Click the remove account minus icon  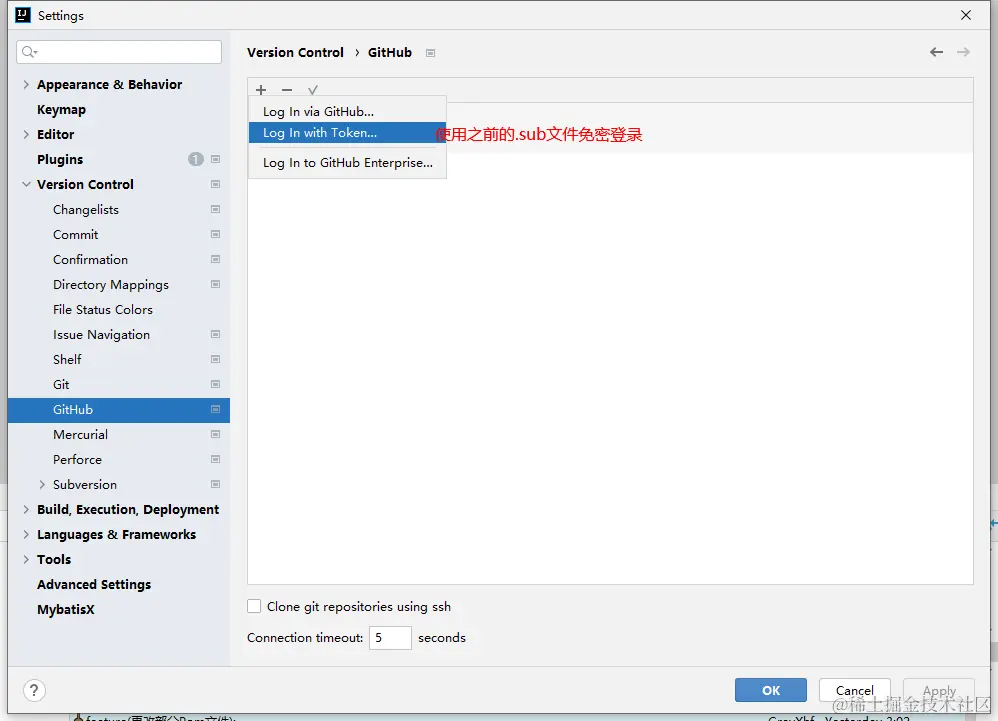(287, 90)
